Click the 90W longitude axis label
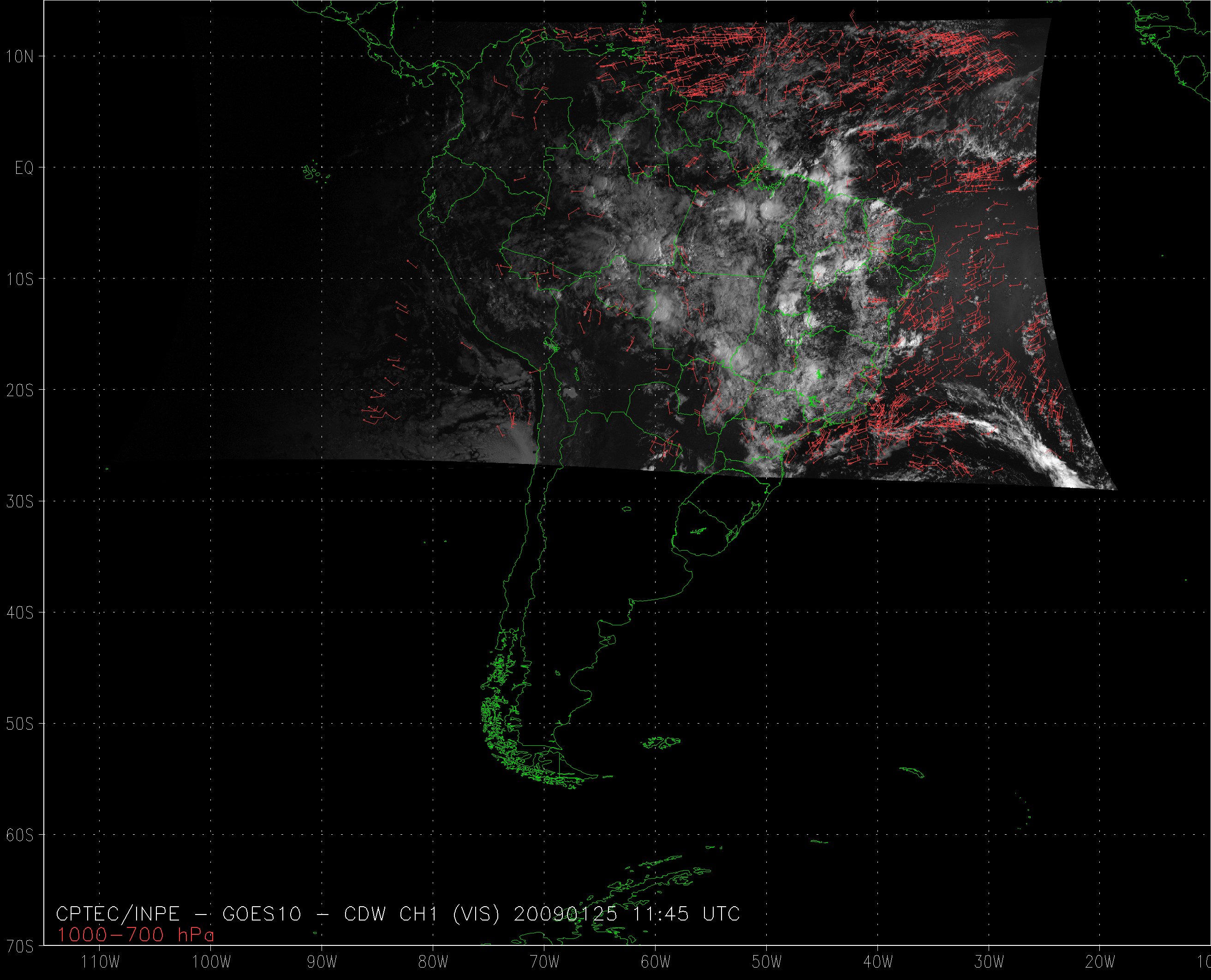Image resolution: width=1211 pixels, height=980 pixels. click(x=322, y=962)
